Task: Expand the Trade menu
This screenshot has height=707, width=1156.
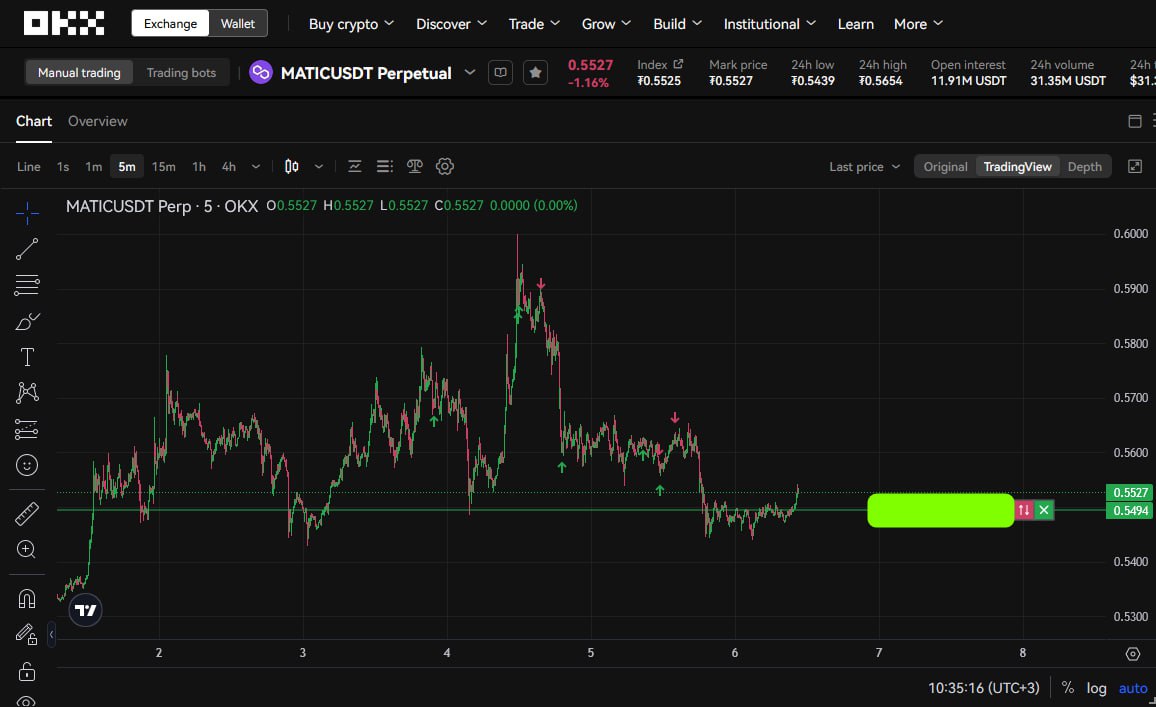Action: 534,24
